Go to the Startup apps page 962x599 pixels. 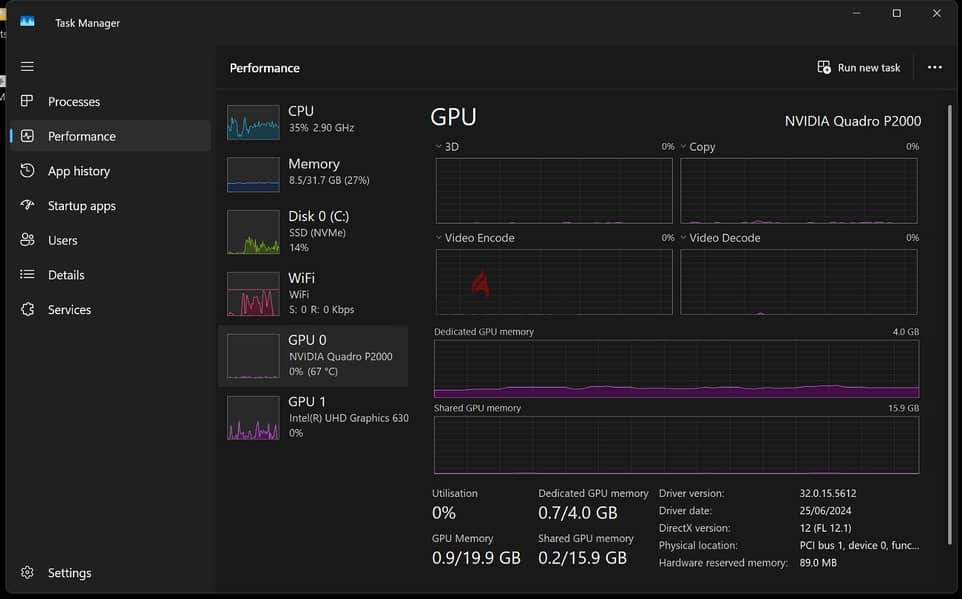[110, 206]
